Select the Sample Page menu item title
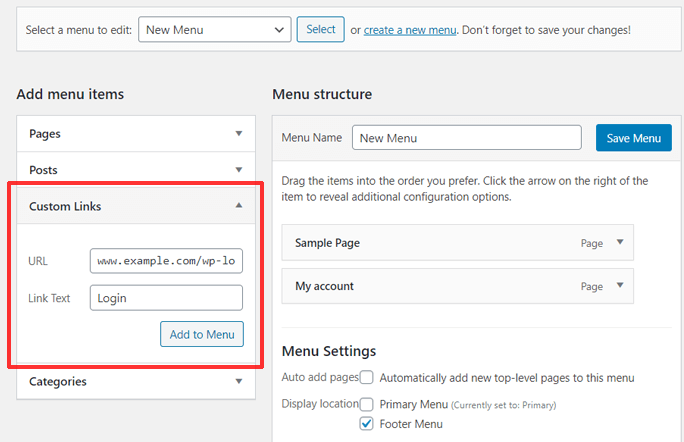684x442 pixels. (x=327, y=243)
